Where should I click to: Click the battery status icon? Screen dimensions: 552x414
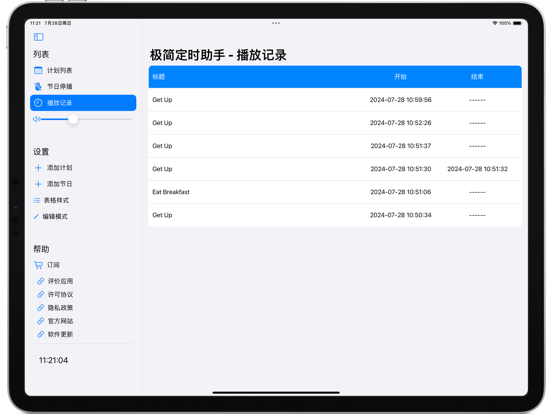click(517, 23)
